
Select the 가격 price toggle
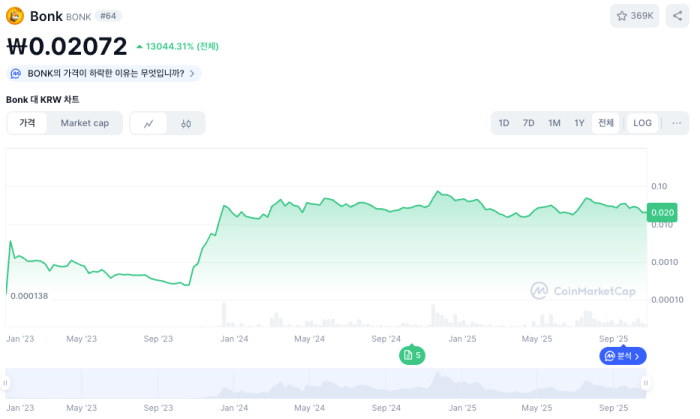pos(27,123)
